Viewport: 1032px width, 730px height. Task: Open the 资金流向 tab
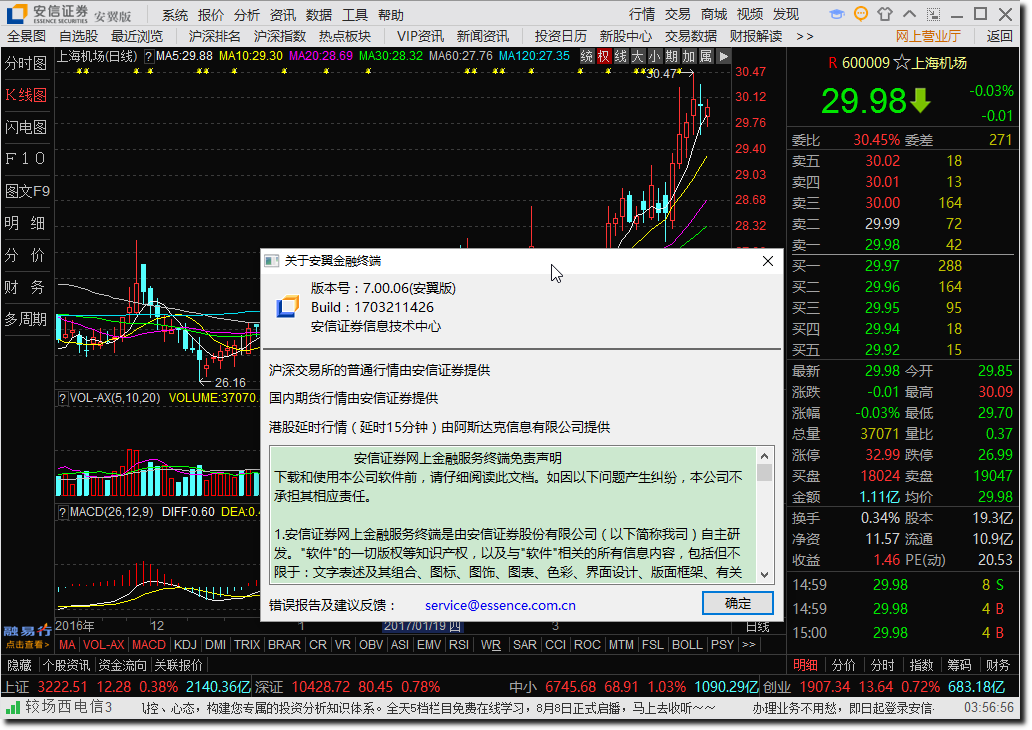coord(122,665)
